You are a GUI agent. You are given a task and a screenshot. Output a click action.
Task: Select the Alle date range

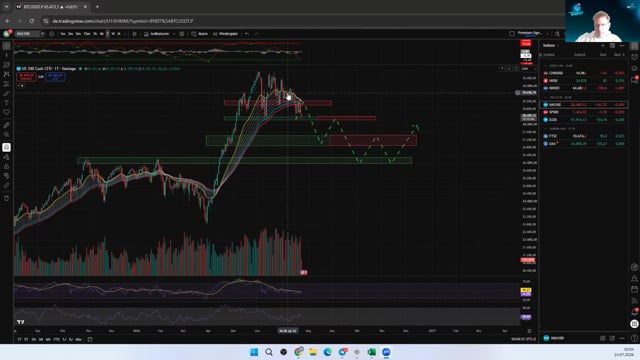(x=78, y=339)
